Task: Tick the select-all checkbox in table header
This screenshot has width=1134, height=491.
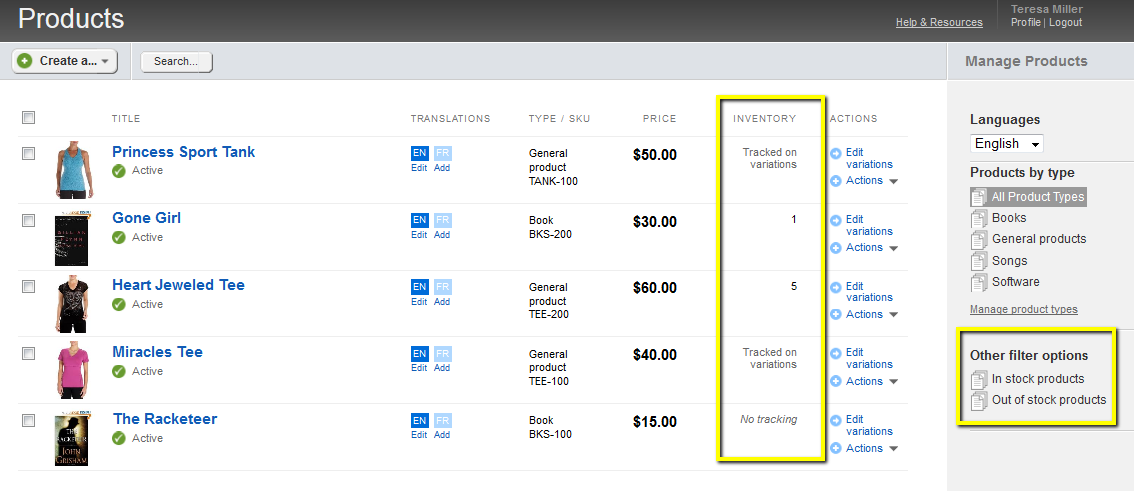Action: click(x=29, y=118)
